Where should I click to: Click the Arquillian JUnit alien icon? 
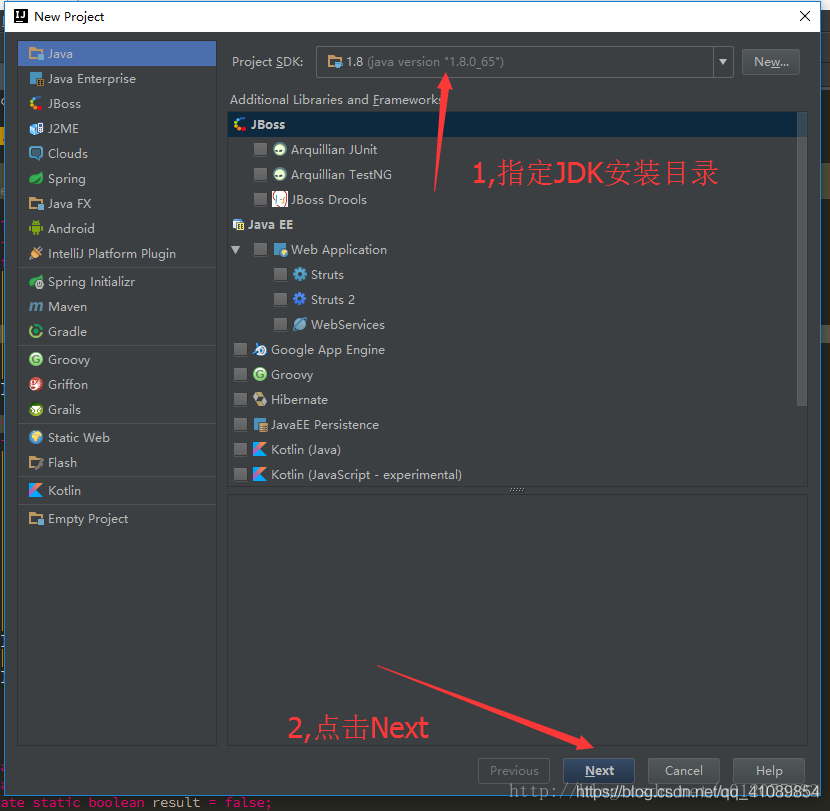(279, 150)
